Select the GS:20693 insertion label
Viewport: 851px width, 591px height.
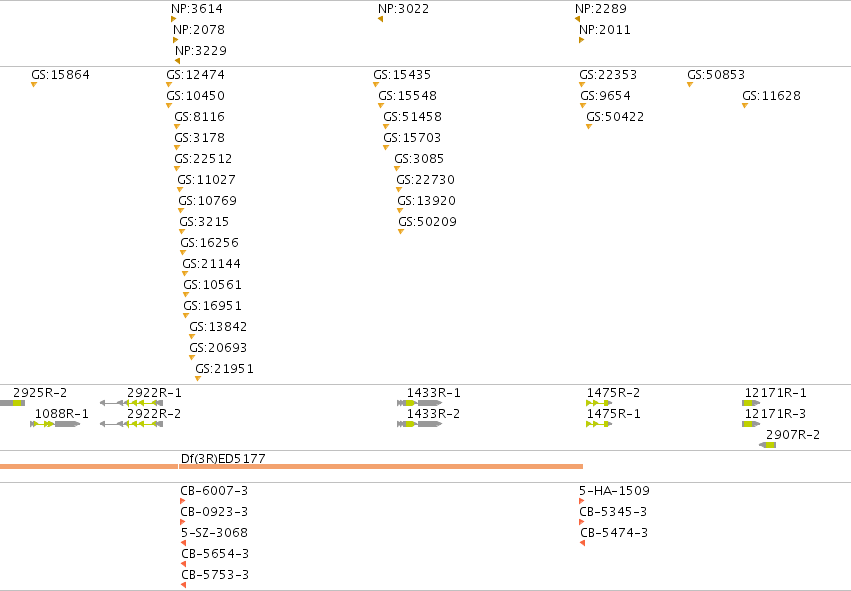pyautogui.click(x=218, y=348)
